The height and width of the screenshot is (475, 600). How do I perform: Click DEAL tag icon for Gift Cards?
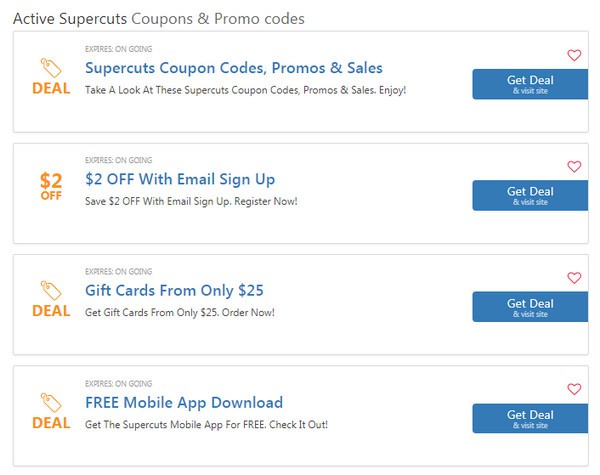click(x=51, y=299)
